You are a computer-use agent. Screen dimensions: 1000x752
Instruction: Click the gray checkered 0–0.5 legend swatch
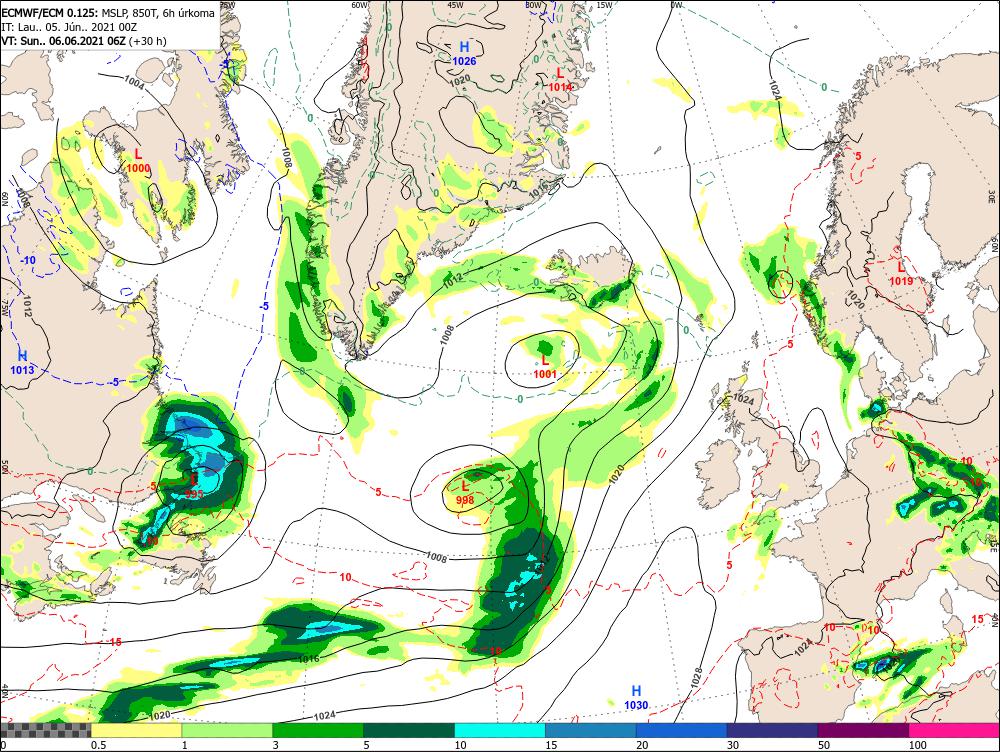(x=45, y=730)
